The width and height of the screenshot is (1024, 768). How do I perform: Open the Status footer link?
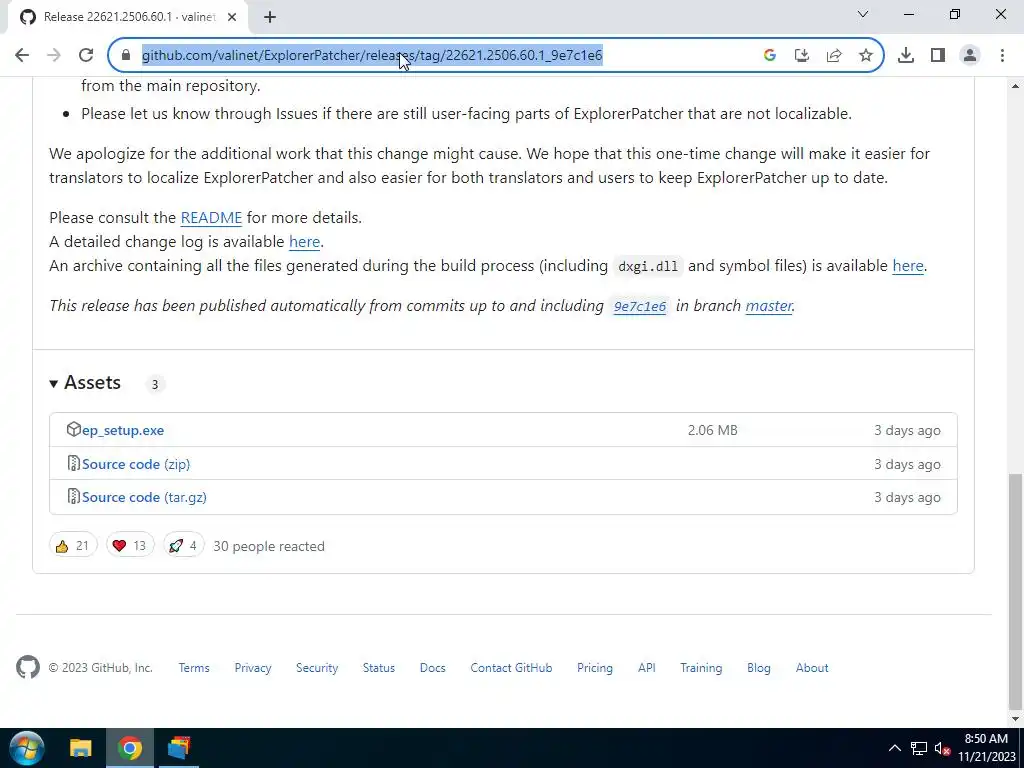[379, 668]
